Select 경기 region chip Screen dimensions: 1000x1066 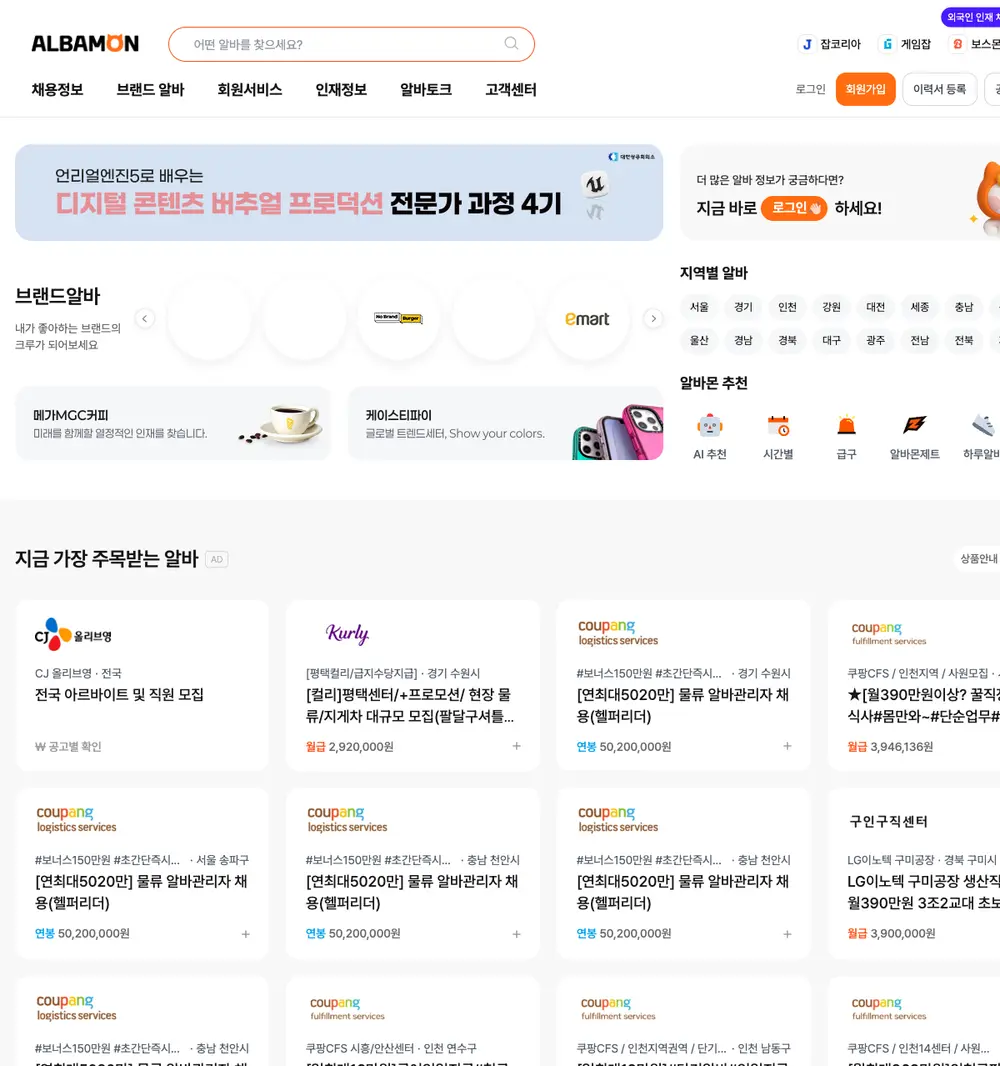[743, 307]
